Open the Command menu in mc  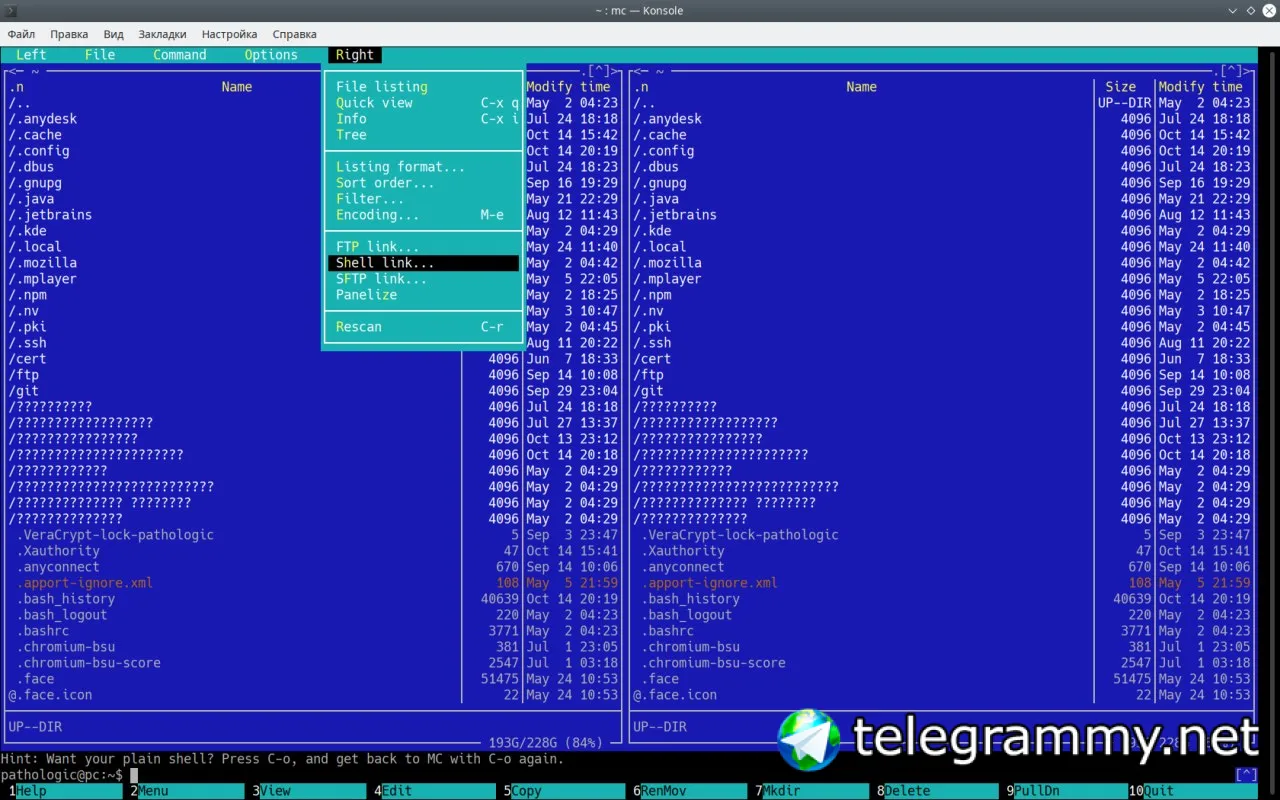(180, 55)
